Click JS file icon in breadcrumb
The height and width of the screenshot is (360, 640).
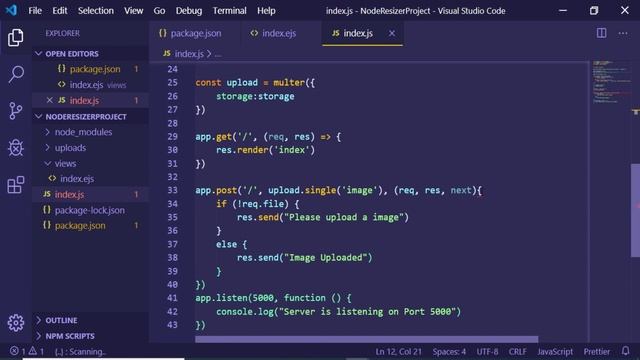click(167, 53)
